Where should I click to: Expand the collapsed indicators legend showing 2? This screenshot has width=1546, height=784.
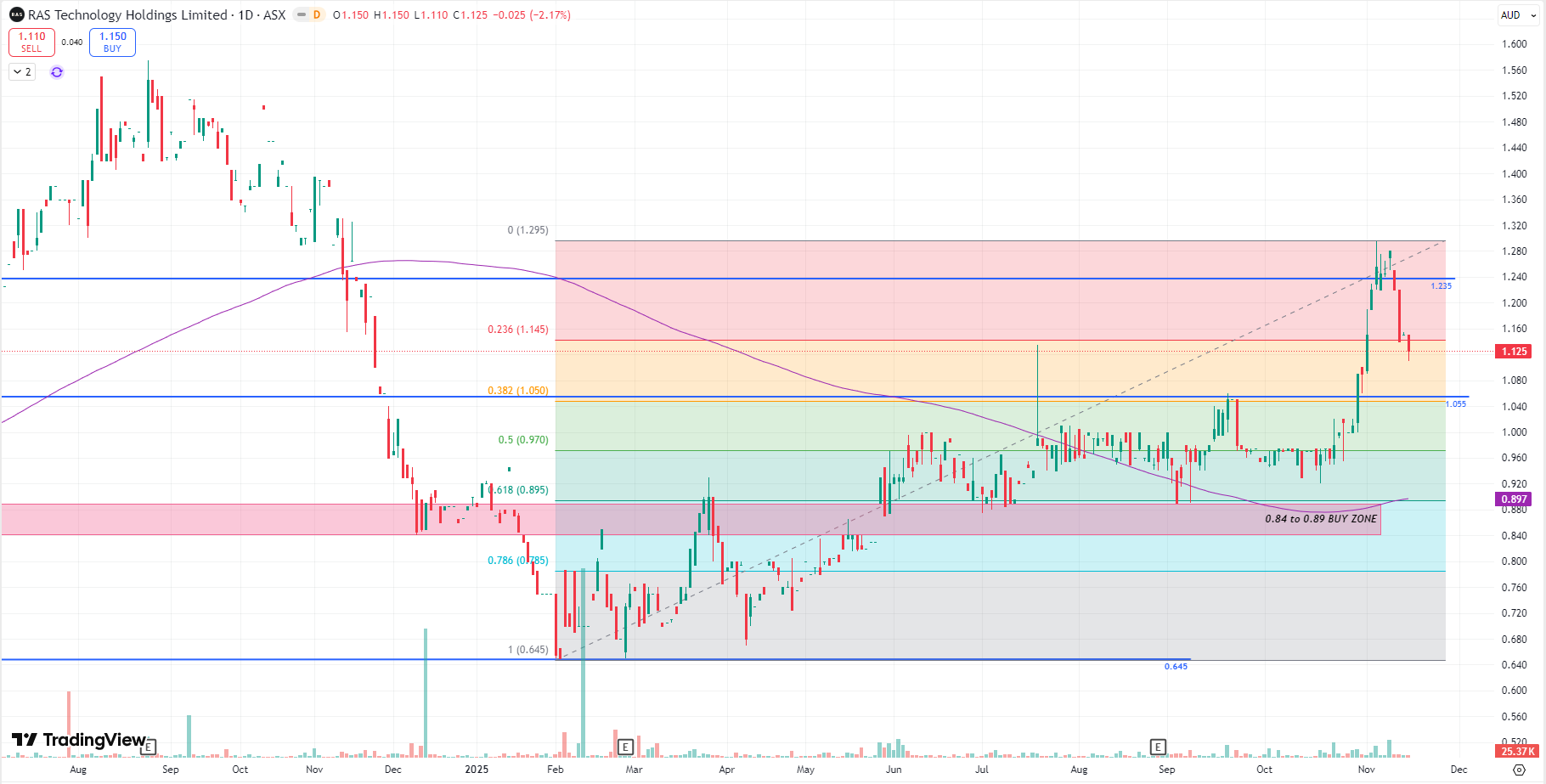click(22, 72)
